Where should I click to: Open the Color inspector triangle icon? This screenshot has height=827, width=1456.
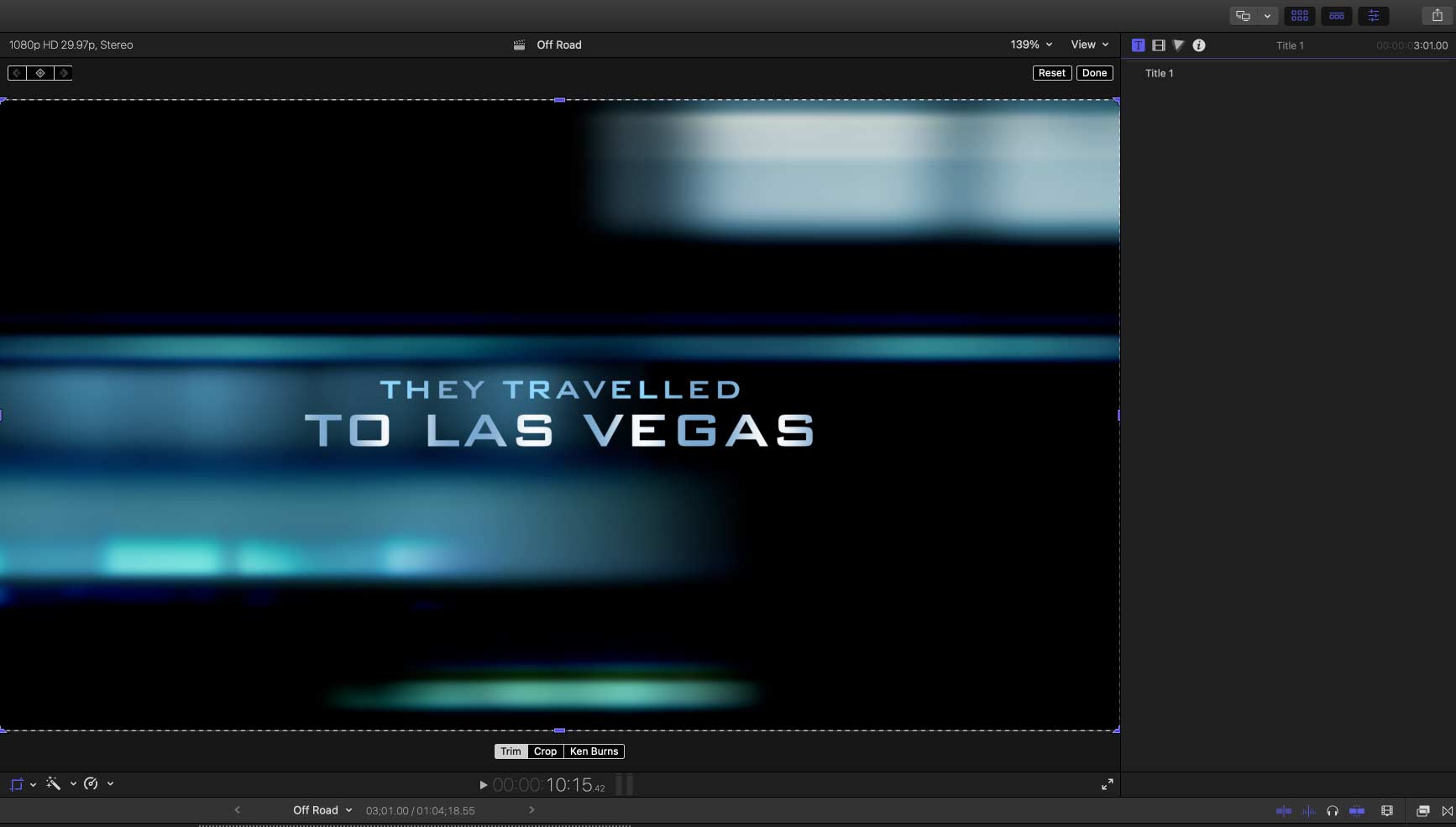coord(1179,45)
